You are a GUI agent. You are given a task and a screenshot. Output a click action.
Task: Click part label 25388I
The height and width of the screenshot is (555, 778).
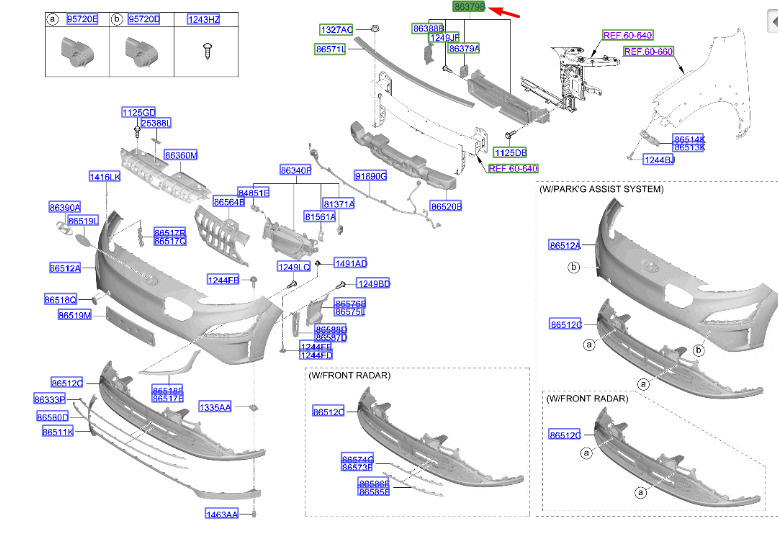pyautogui.click(x=155, y=123)
